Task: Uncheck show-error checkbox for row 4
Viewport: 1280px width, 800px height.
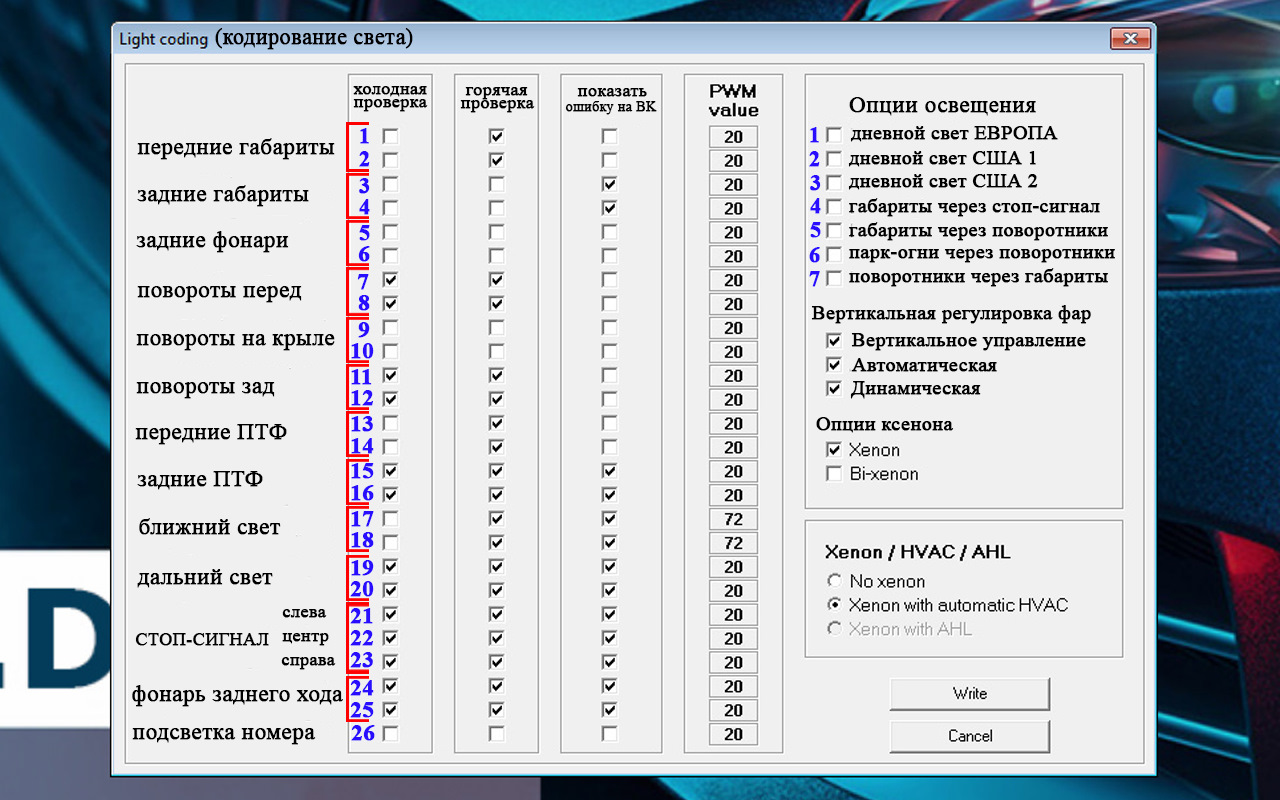Action: click(x=609, y=208)
